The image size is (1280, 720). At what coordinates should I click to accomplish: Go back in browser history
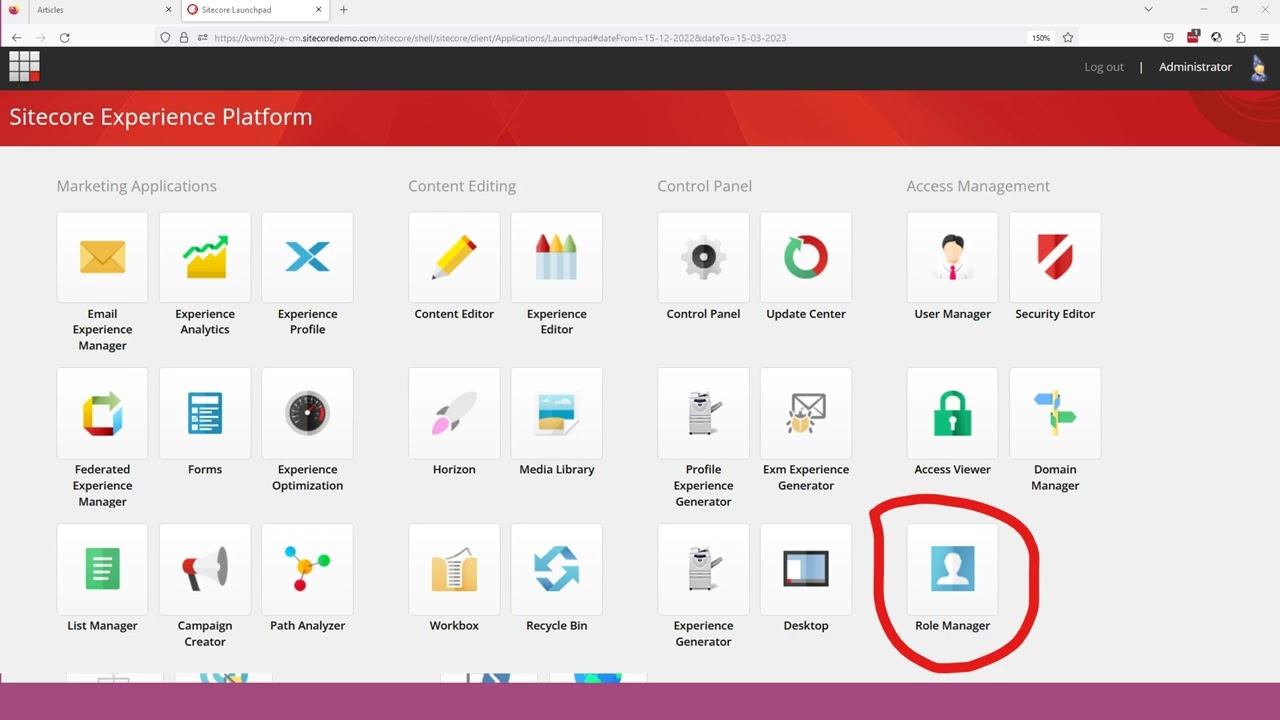tap(17, 38)
